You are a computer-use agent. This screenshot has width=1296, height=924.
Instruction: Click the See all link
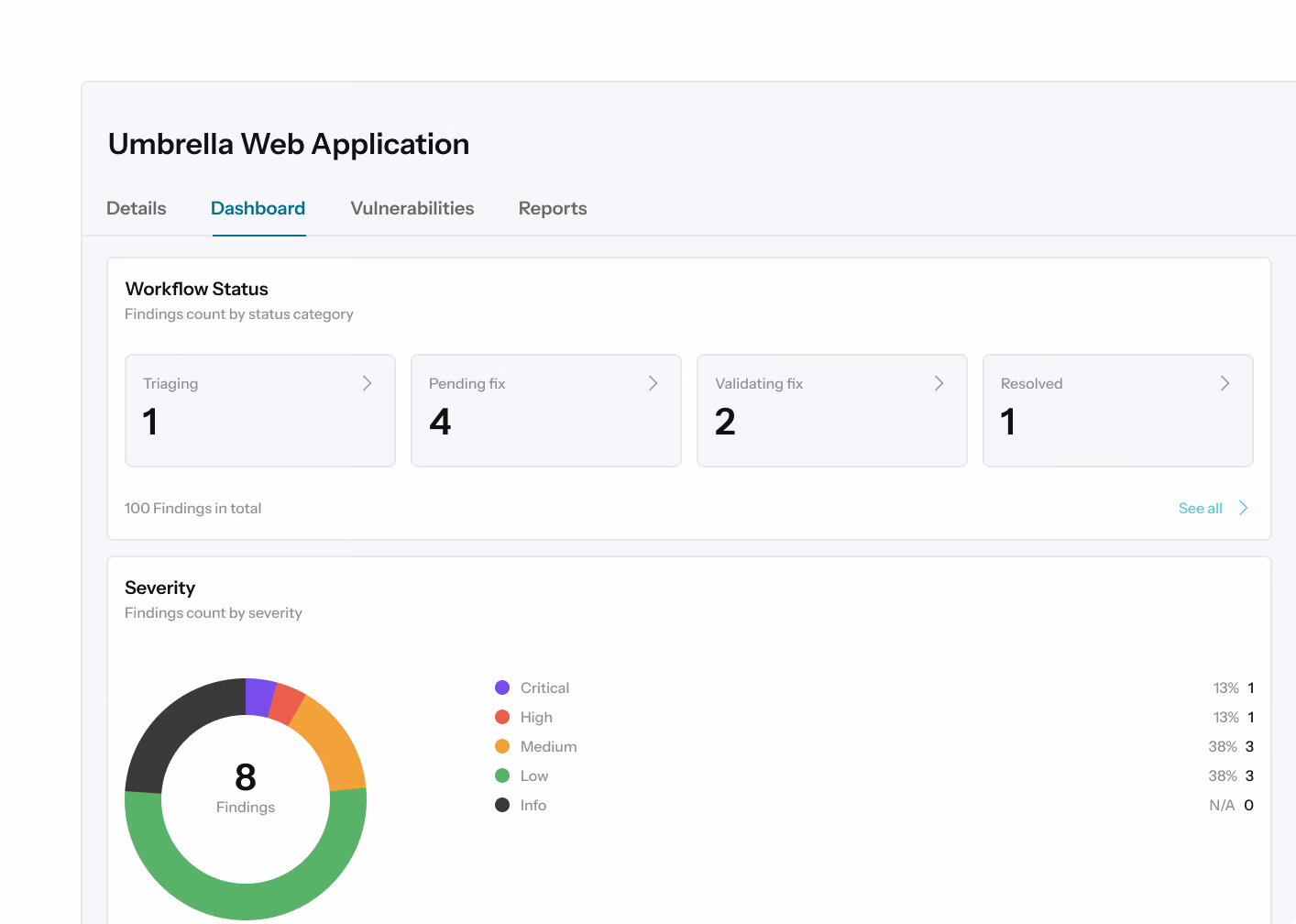pyautogui.click(x=1201, y=508)
